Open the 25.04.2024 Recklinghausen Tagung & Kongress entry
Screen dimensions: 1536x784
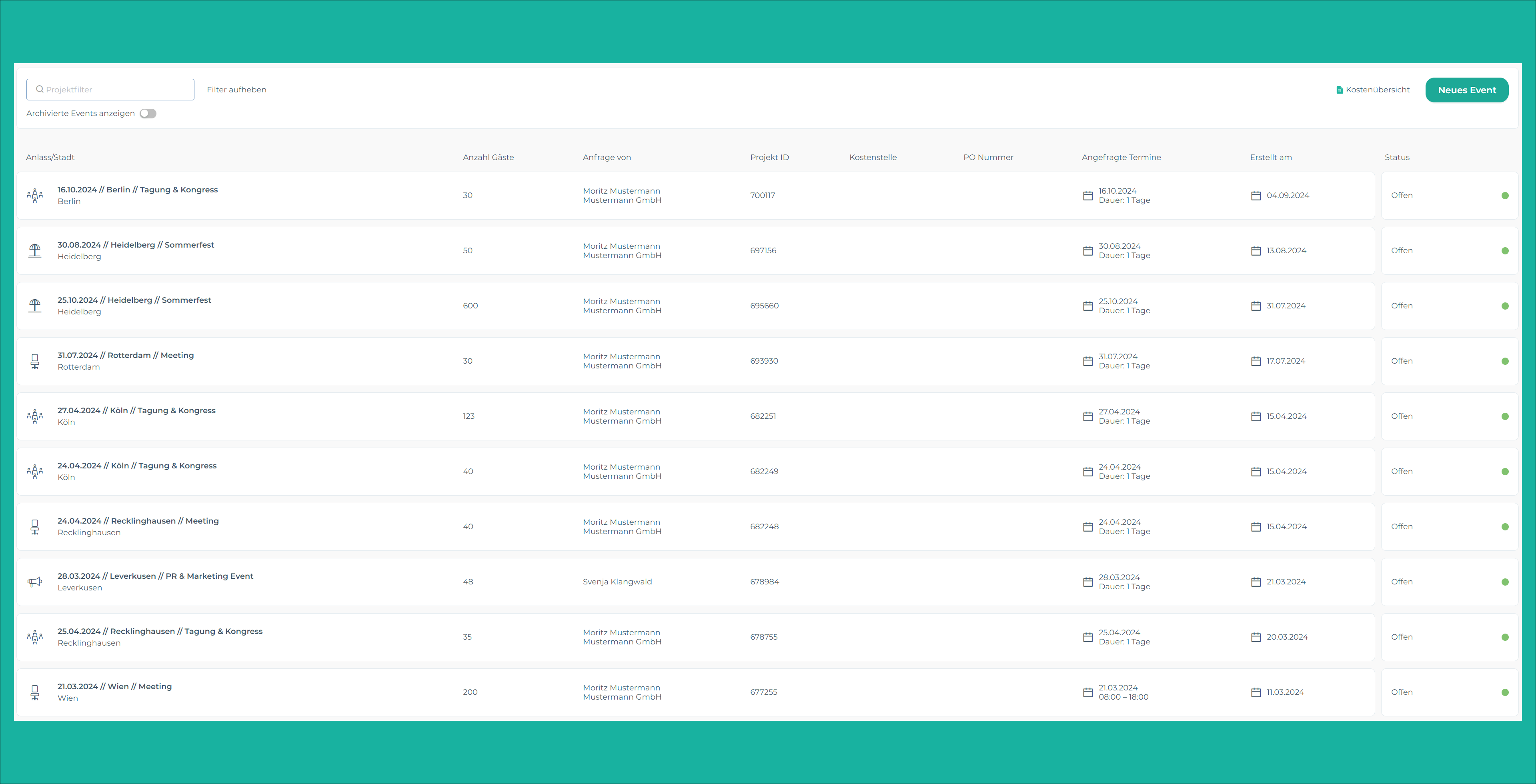(160, 631)
